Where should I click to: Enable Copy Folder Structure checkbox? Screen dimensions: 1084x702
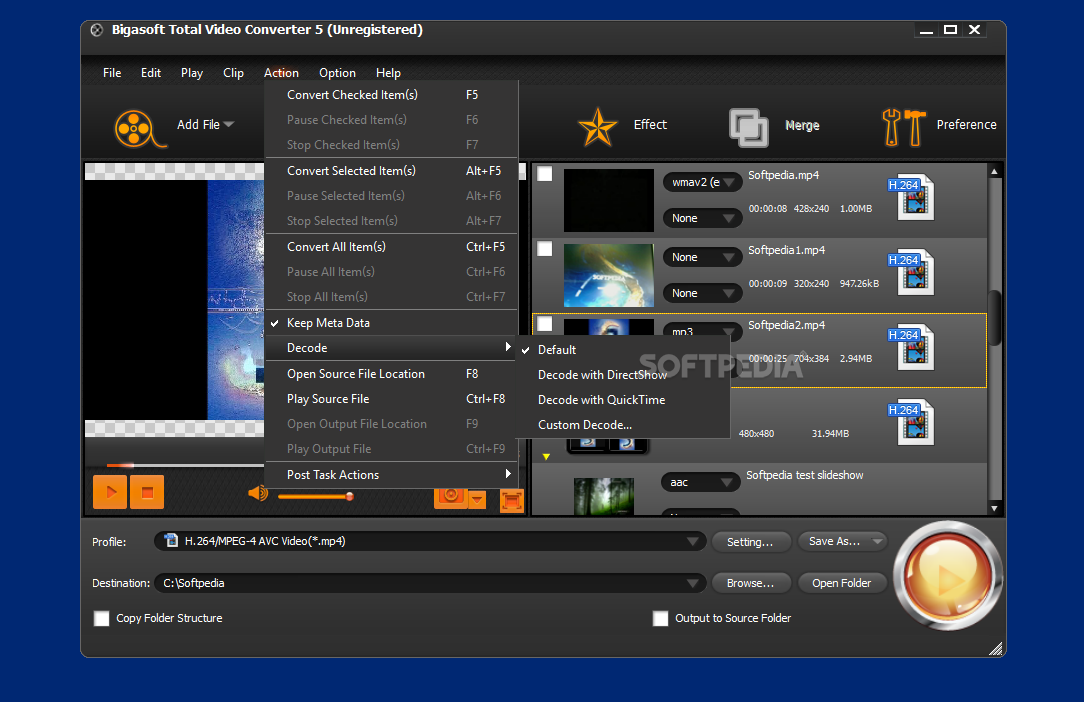102,618
